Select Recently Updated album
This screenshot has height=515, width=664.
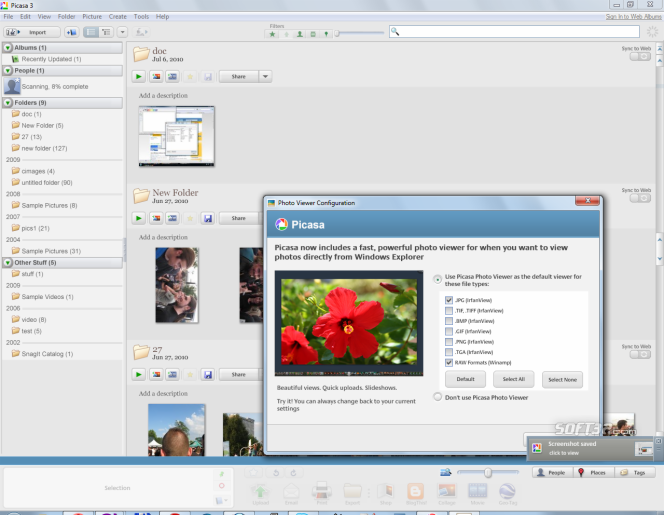pyautogui.click(x=51, y=59)
